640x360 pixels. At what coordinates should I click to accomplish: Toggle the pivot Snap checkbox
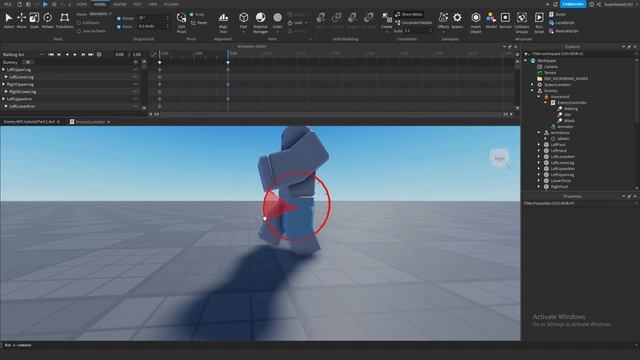pyautogui.click(x=192, y=14)
